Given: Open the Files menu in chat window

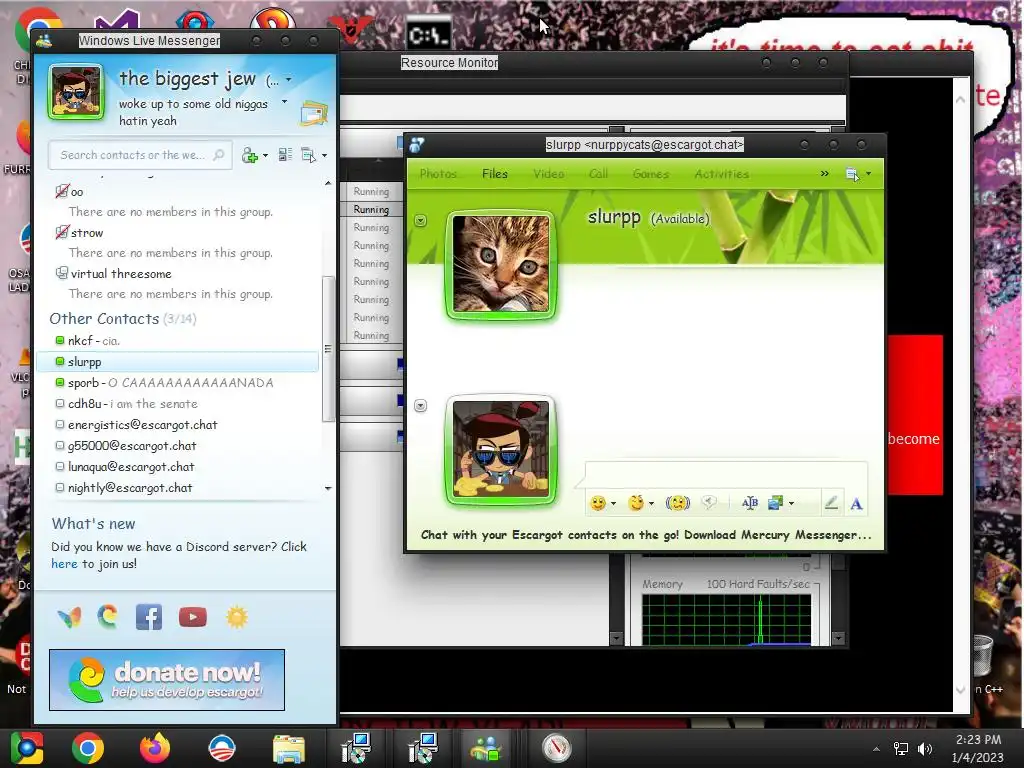Looking at the screenshot, I should coord(494,174).
